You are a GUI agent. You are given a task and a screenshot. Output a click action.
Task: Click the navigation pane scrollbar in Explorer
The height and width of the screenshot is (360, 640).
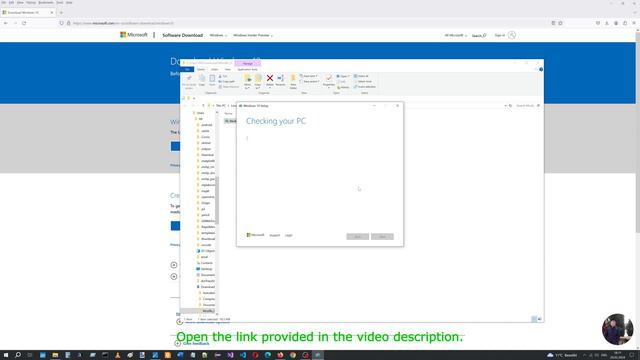pyautogui.click(x=217, y=200)
